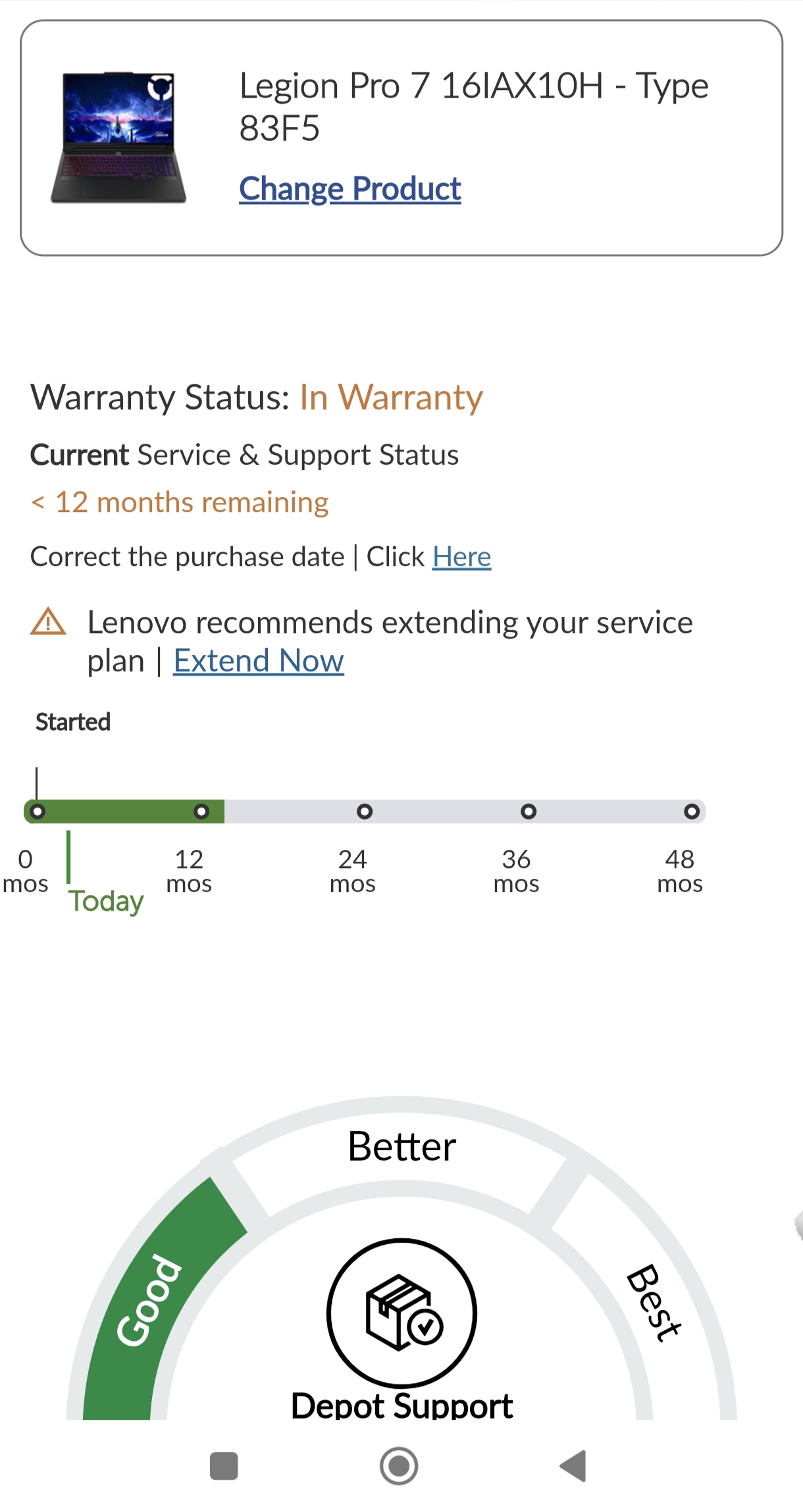Click Extend Now to extend service plan
Image resolution: width=803 pixels, height=1512 pixels.
tap(258, 660)
